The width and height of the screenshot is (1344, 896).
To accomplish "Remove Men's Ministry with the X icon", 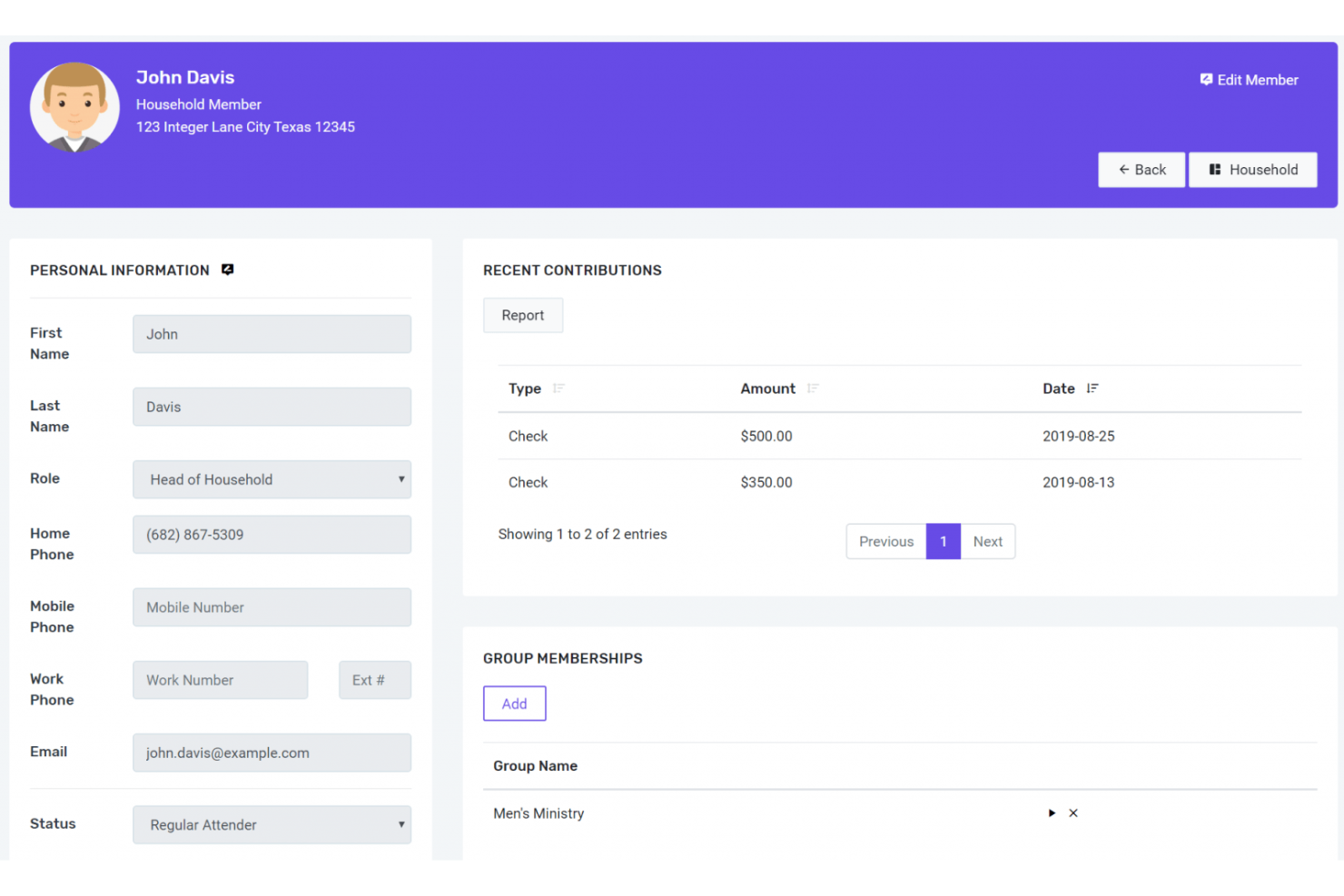I will 1073,812.
